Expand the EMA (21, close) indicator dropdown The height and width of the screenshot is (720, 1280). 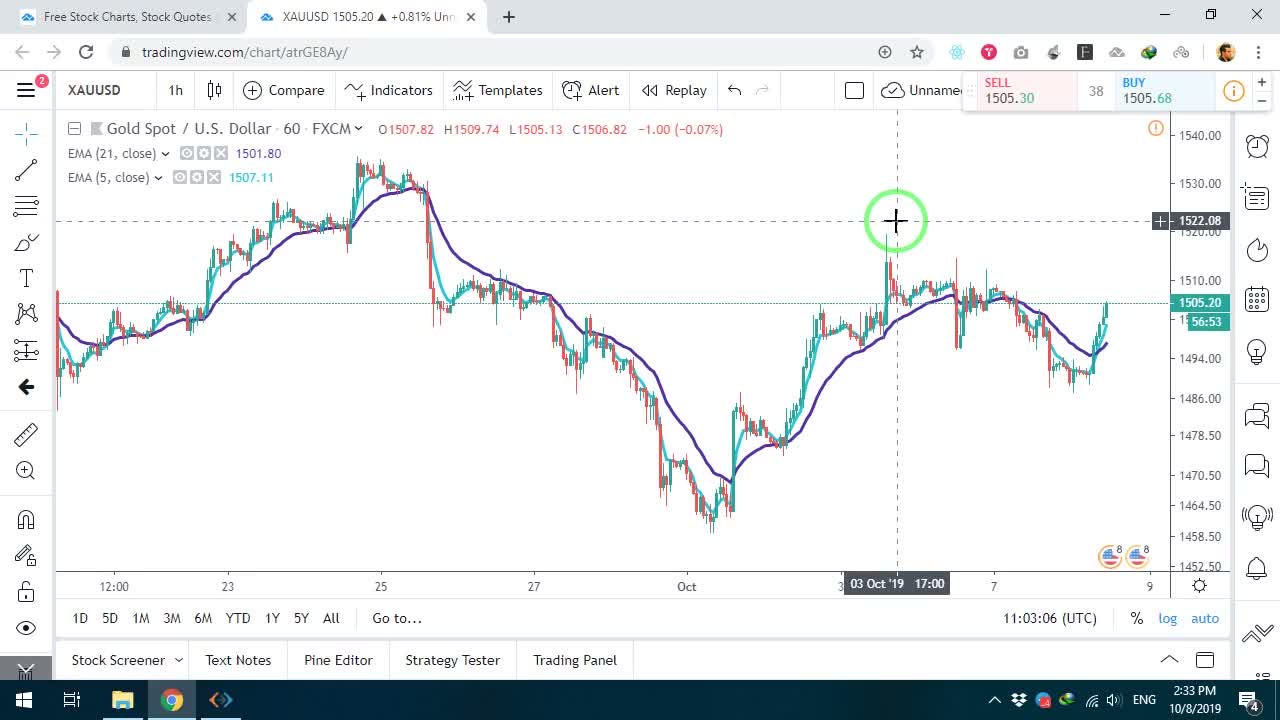coord(165,154)
